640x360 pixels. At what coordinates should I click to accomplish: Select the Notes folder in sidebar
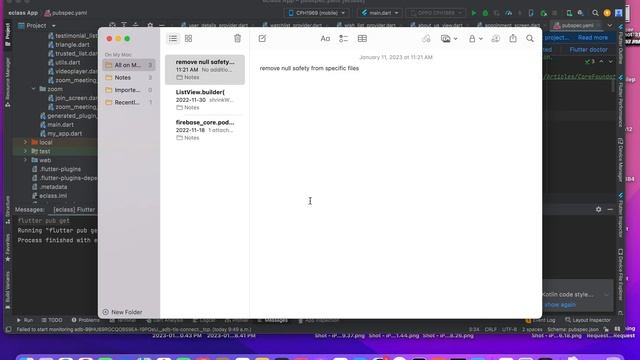coord(129,78)
